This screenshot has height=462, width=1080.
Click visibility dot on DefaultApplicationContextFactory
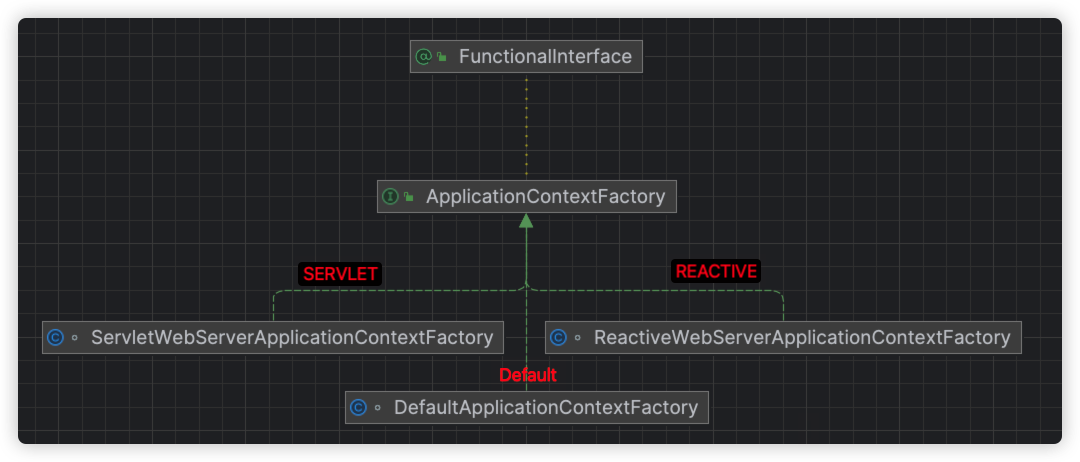coord(377,408)
